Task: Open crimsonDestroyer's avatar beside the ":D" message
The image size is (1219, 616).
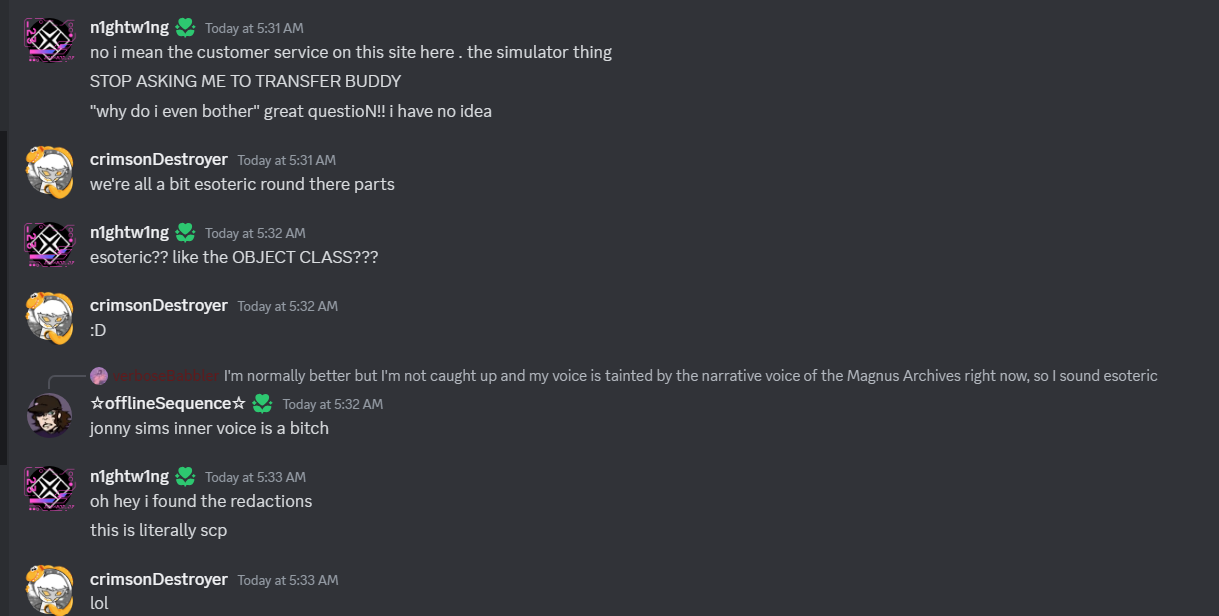Action: (49, 317)
